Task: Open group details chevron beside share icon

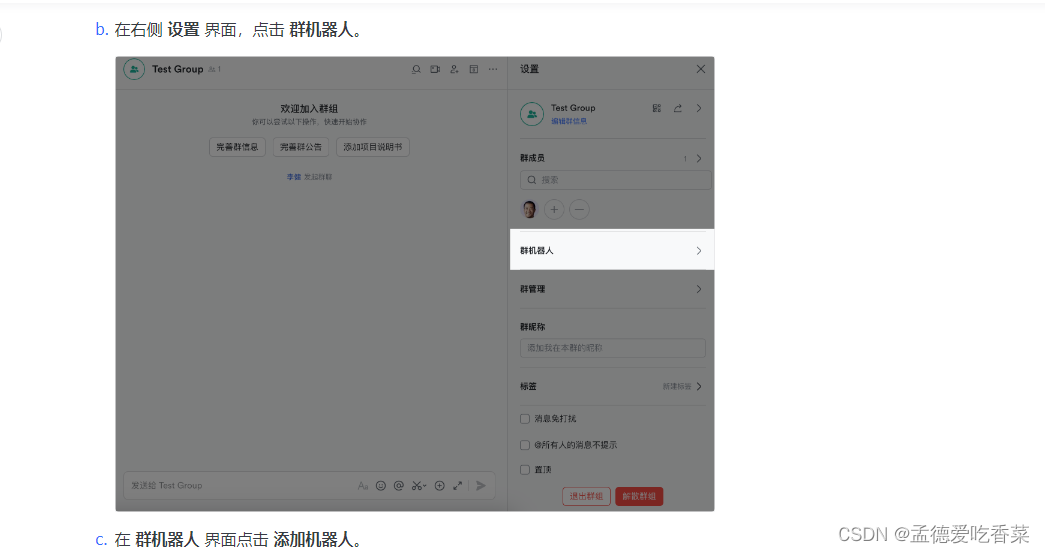Action: 698,108
